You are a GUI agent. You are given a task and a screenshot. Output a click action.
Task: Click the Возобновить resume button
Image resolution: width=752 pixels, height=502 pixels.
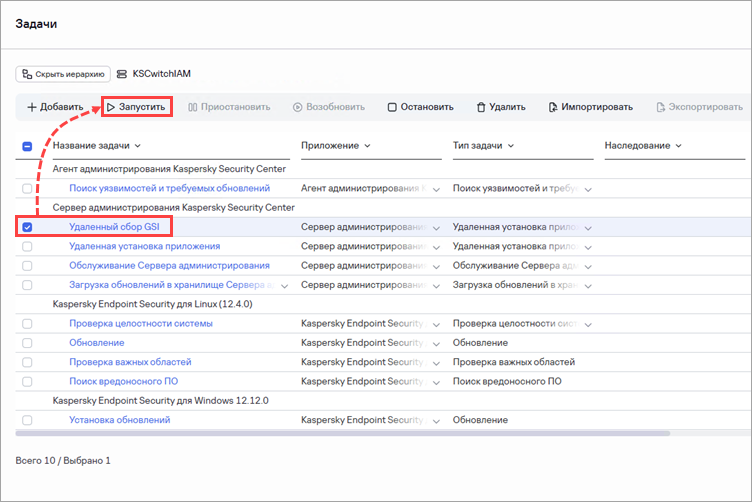(x=329, y=107)
